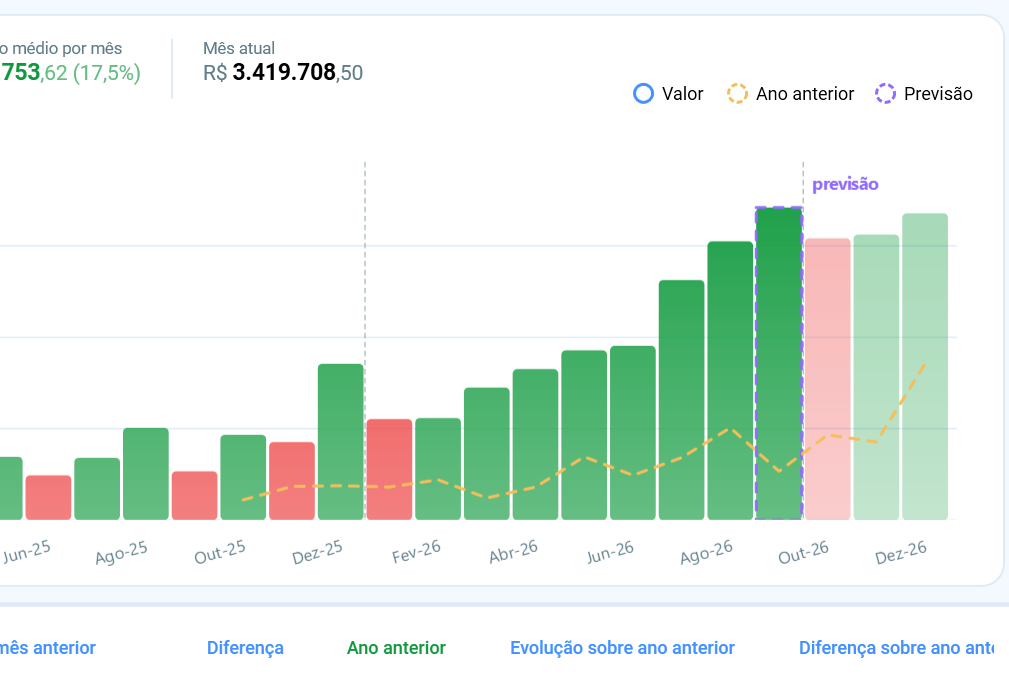The image size is (1009, 682).
Task: Click the Valor legend label
Action: 682,94
